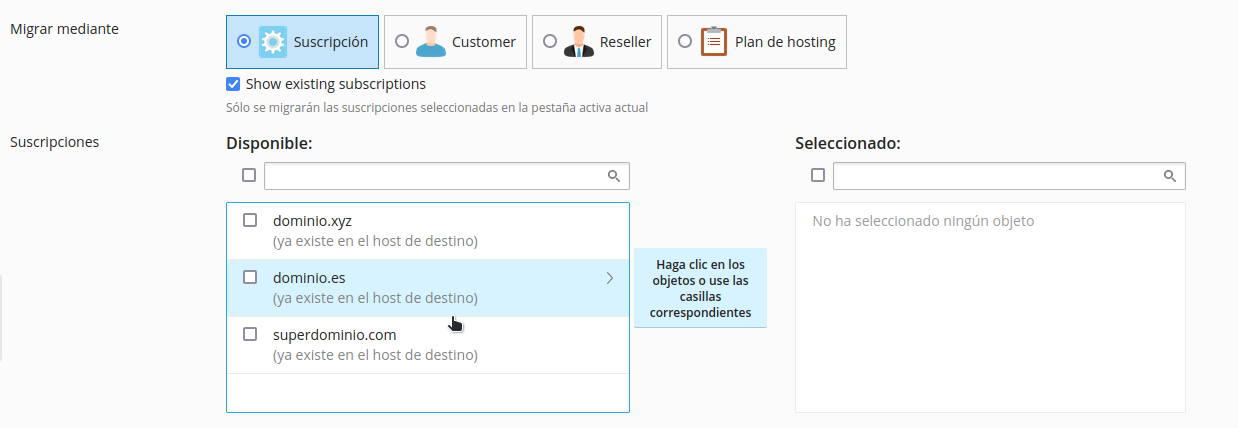Screen dimensions: 1238x428
Task: Focus the Seleccionado search field
Action: point(1009,176)
